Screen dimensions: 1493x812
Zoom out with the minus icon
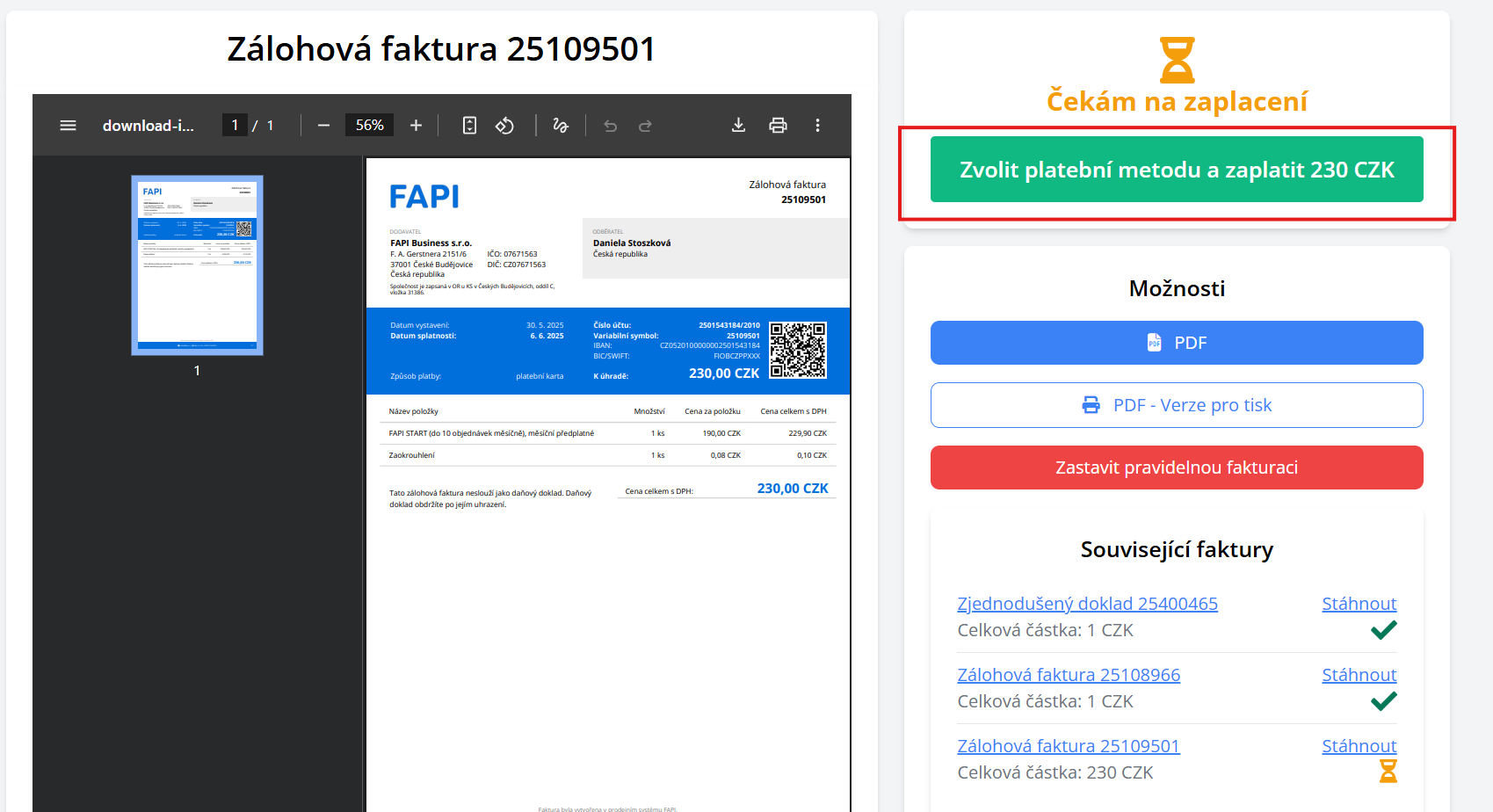pos(323,126)
